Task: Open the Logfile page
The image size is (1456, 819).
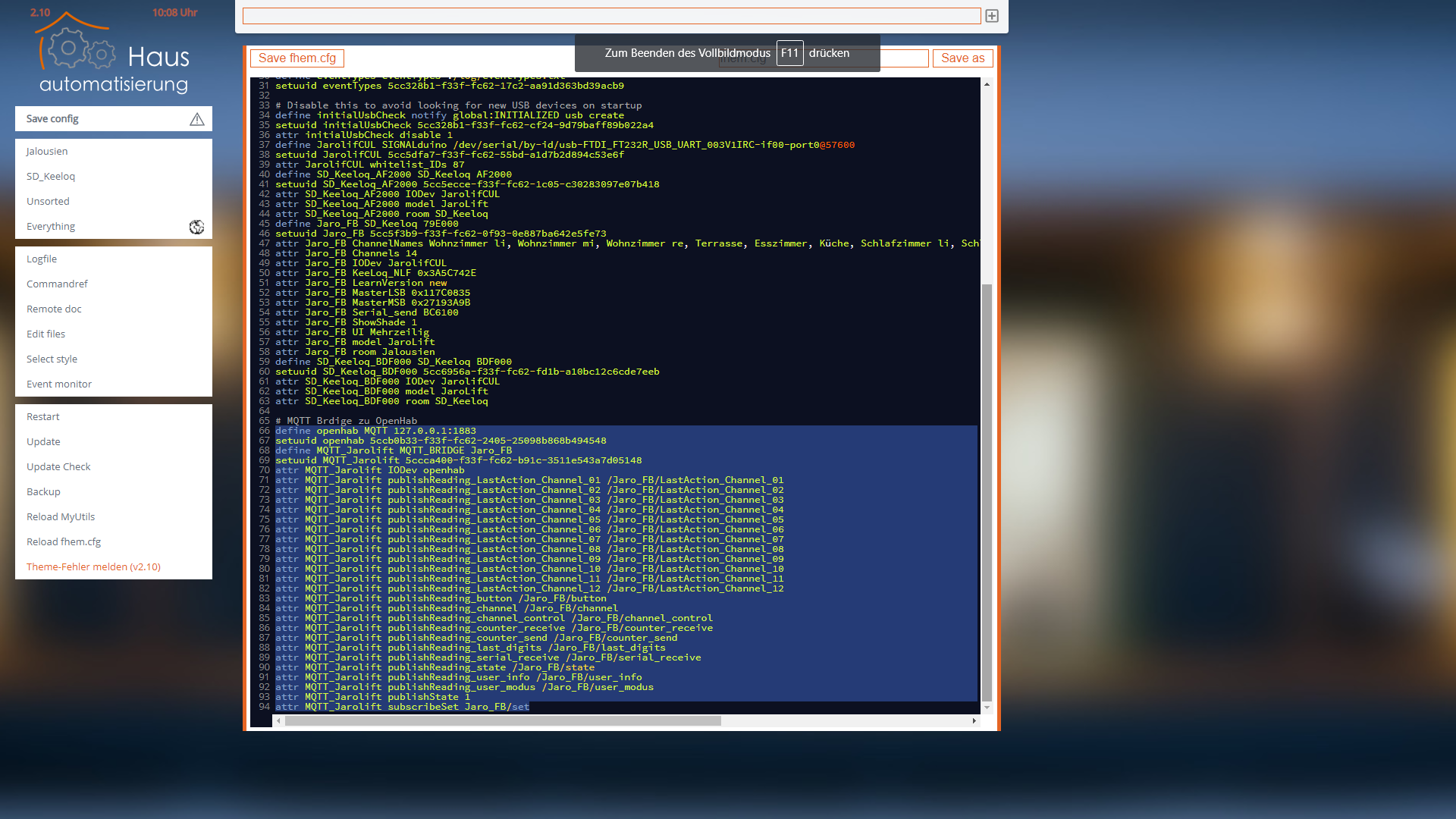Action: 42,259
